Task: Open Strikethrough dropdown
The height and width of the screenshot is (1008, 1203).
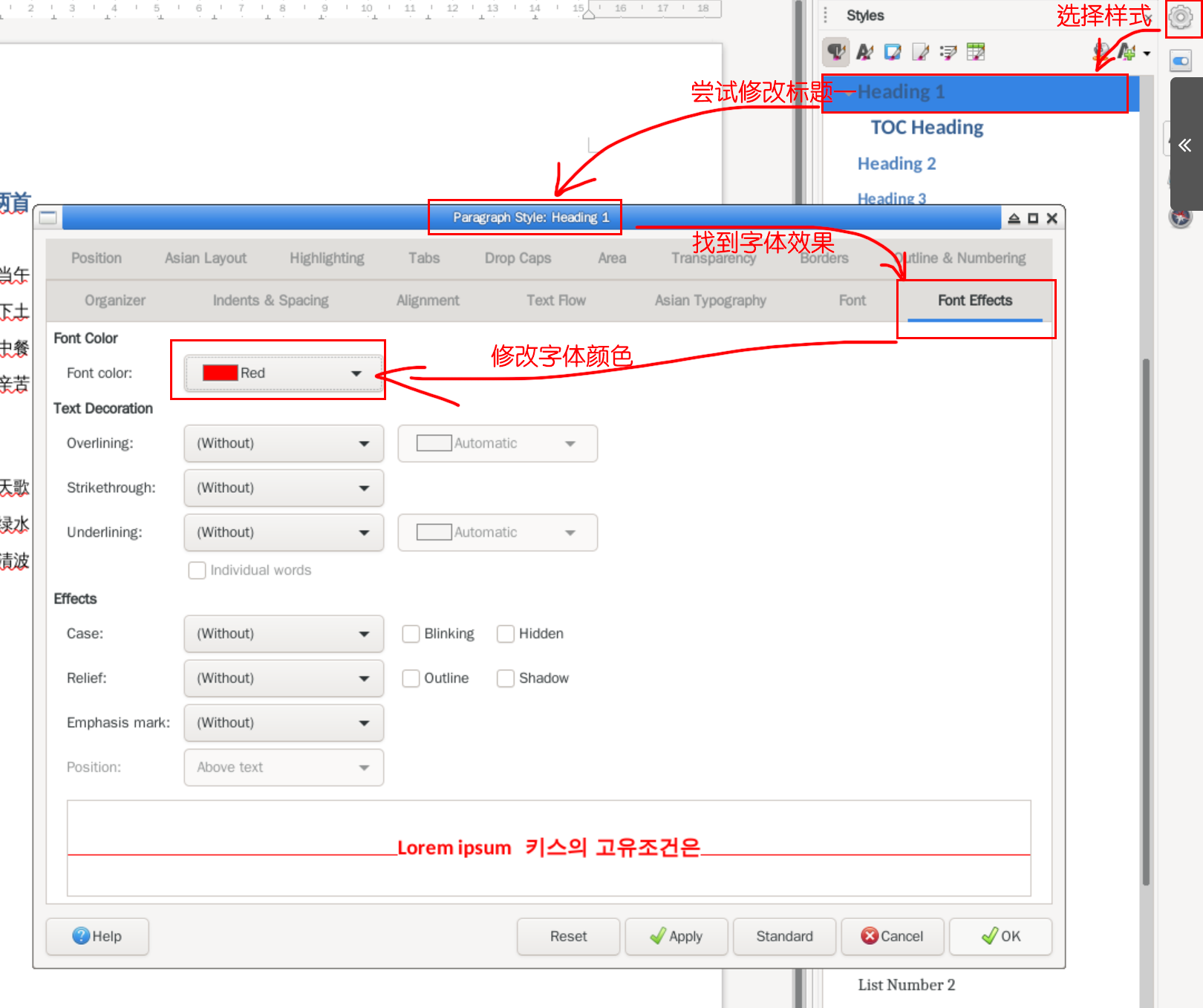Action: coord(284,488)
